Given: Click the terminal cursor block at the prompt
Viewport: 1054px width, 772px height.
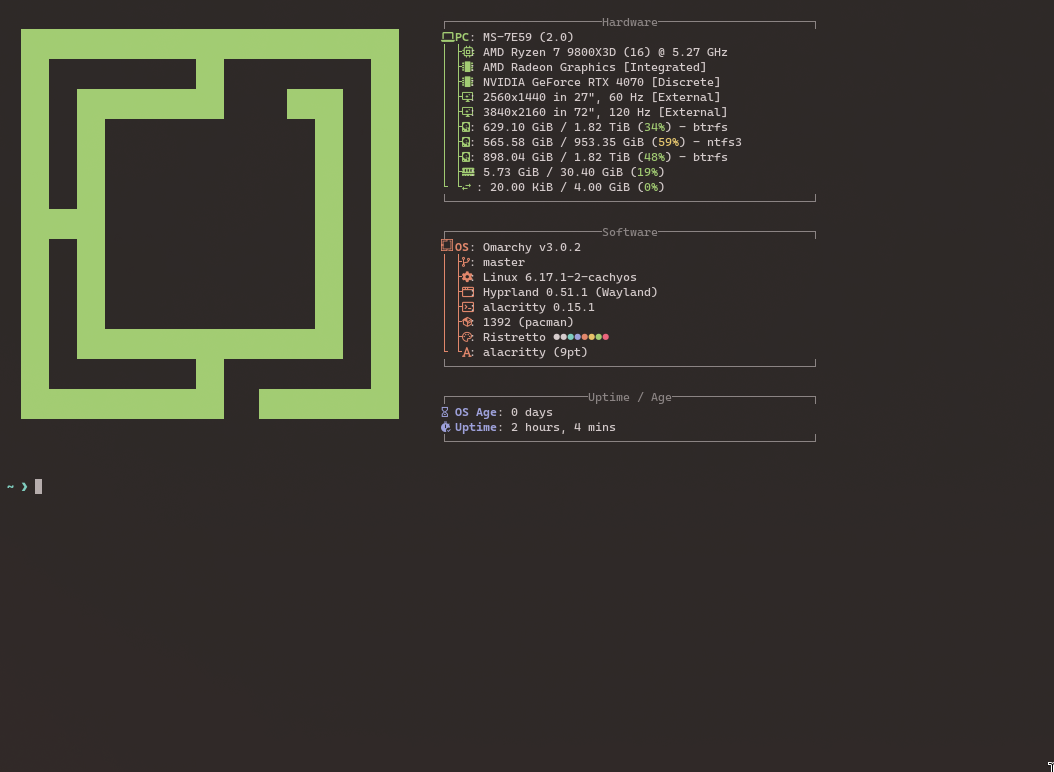Looking at the screenshot, I should pyautogui.click(x=38, y=486).
